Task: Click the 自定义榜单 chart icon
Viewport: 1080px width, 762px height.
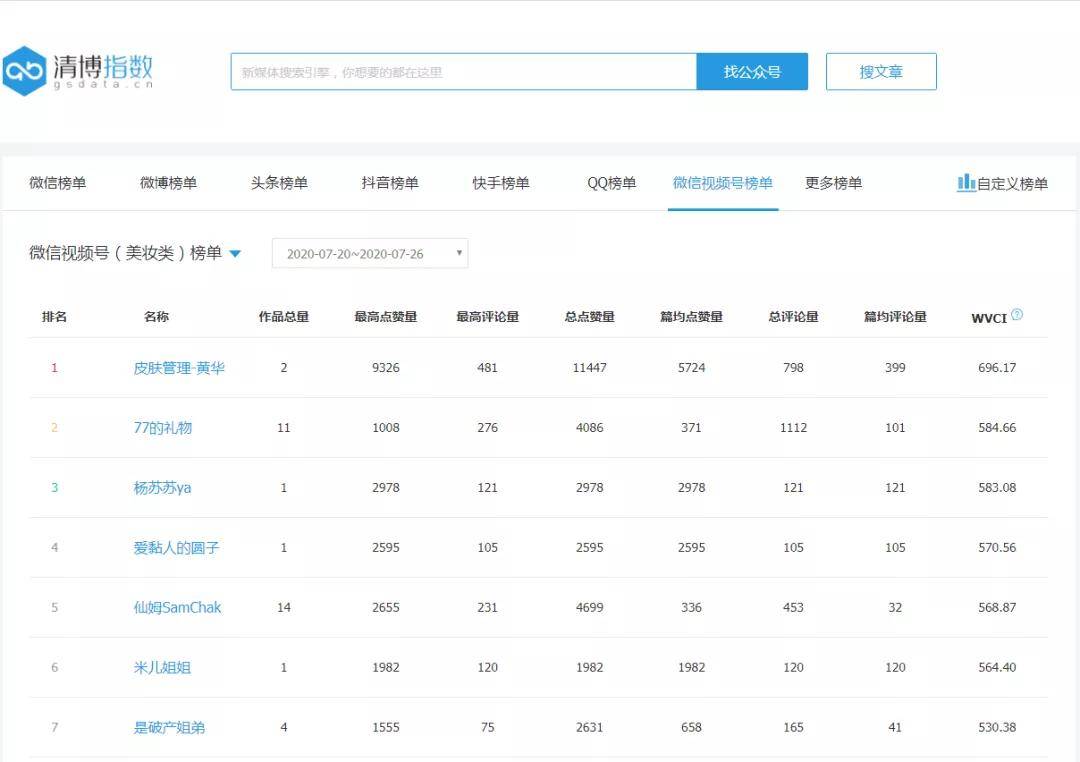Action: (966, 183)
